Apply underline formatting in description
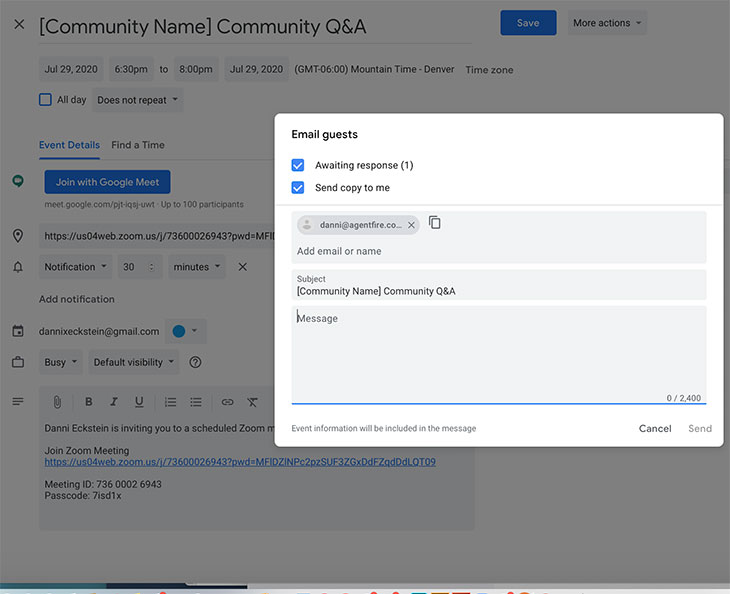The height and width of the screenshot is (594, 730). (x=139, y=402)
